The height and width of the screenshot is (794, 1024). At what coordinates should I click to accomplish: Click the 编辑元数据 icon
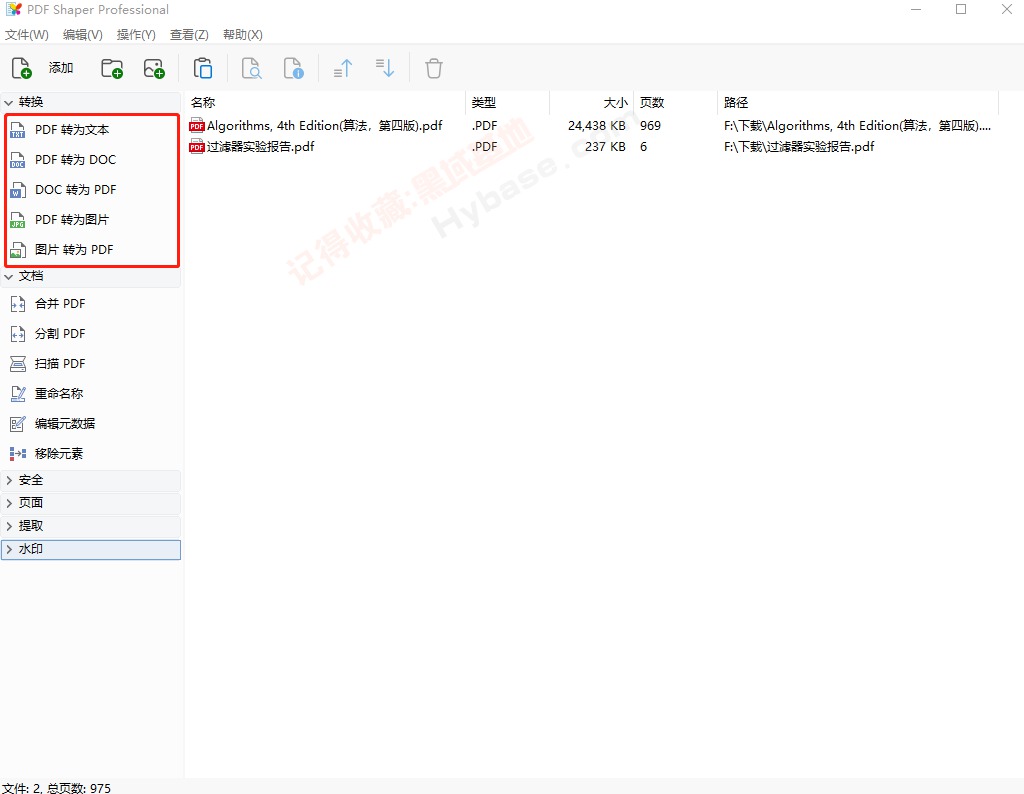[x=18, y=424]
